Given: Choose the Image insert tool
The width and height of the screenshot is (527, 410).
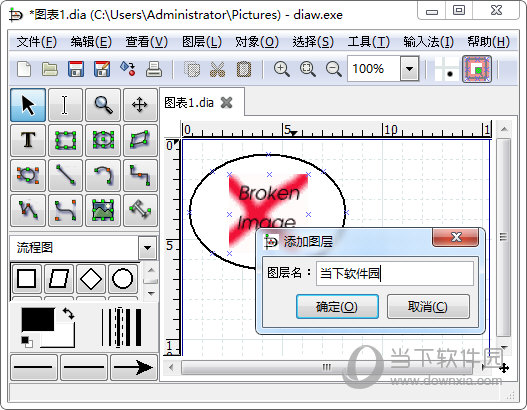Looking at the screenshot, I should (103, 210).
